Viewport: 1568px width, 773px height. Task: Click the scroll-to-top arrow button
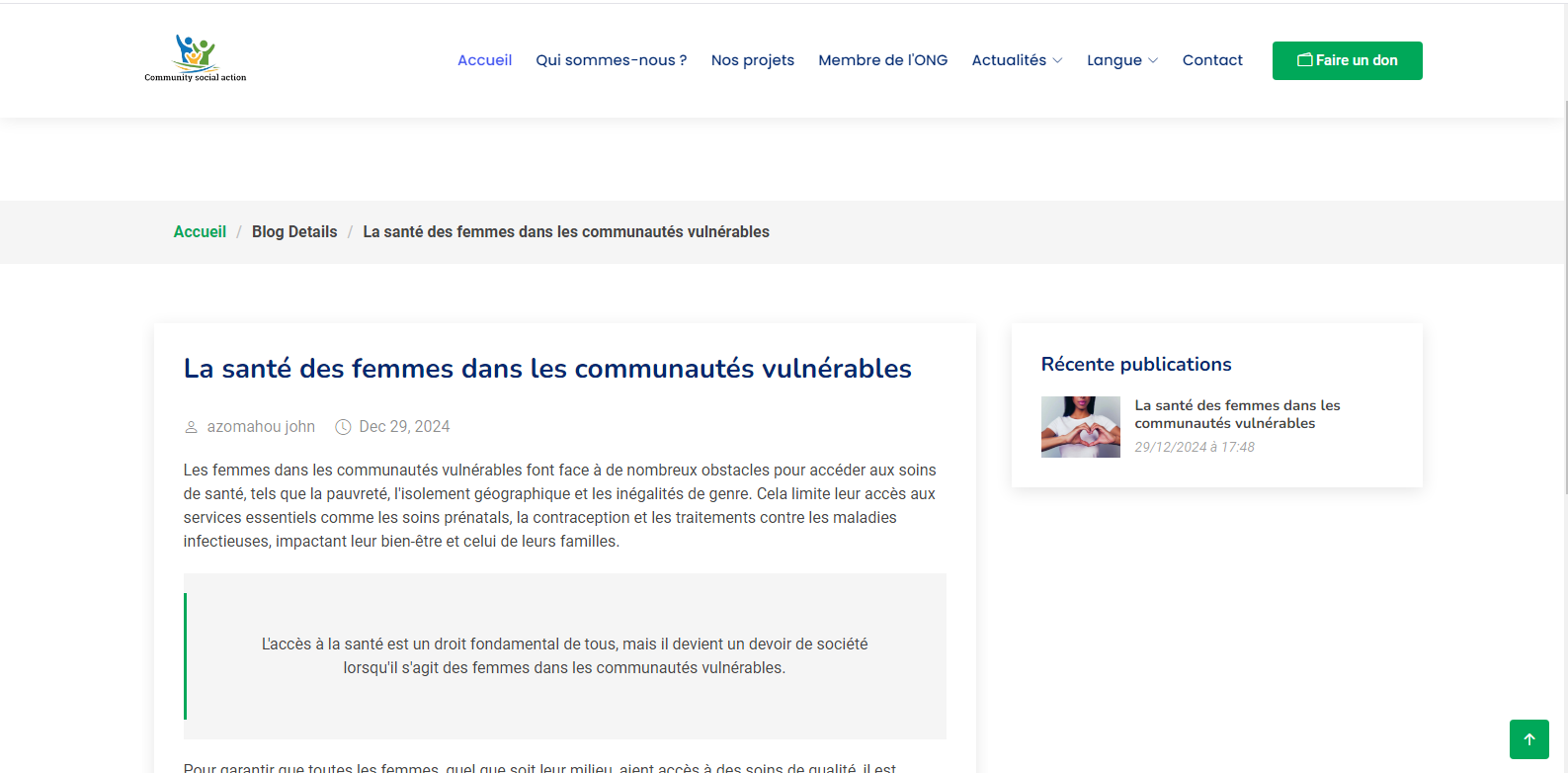coord(1528,739)
